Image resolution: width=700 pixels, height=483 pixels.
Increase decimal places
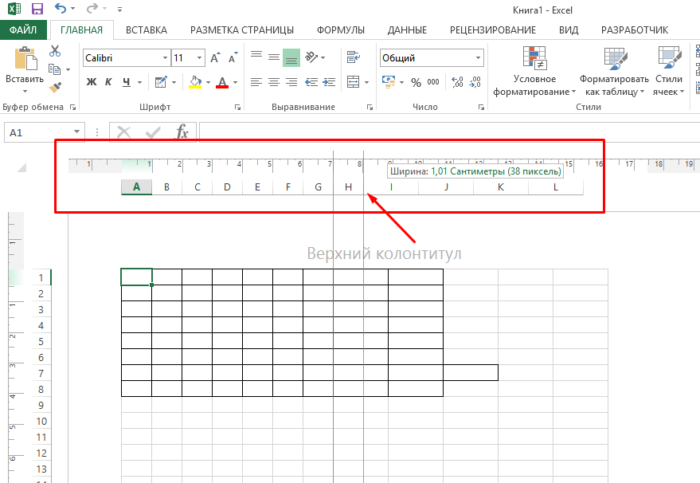[x=457, y=82]
